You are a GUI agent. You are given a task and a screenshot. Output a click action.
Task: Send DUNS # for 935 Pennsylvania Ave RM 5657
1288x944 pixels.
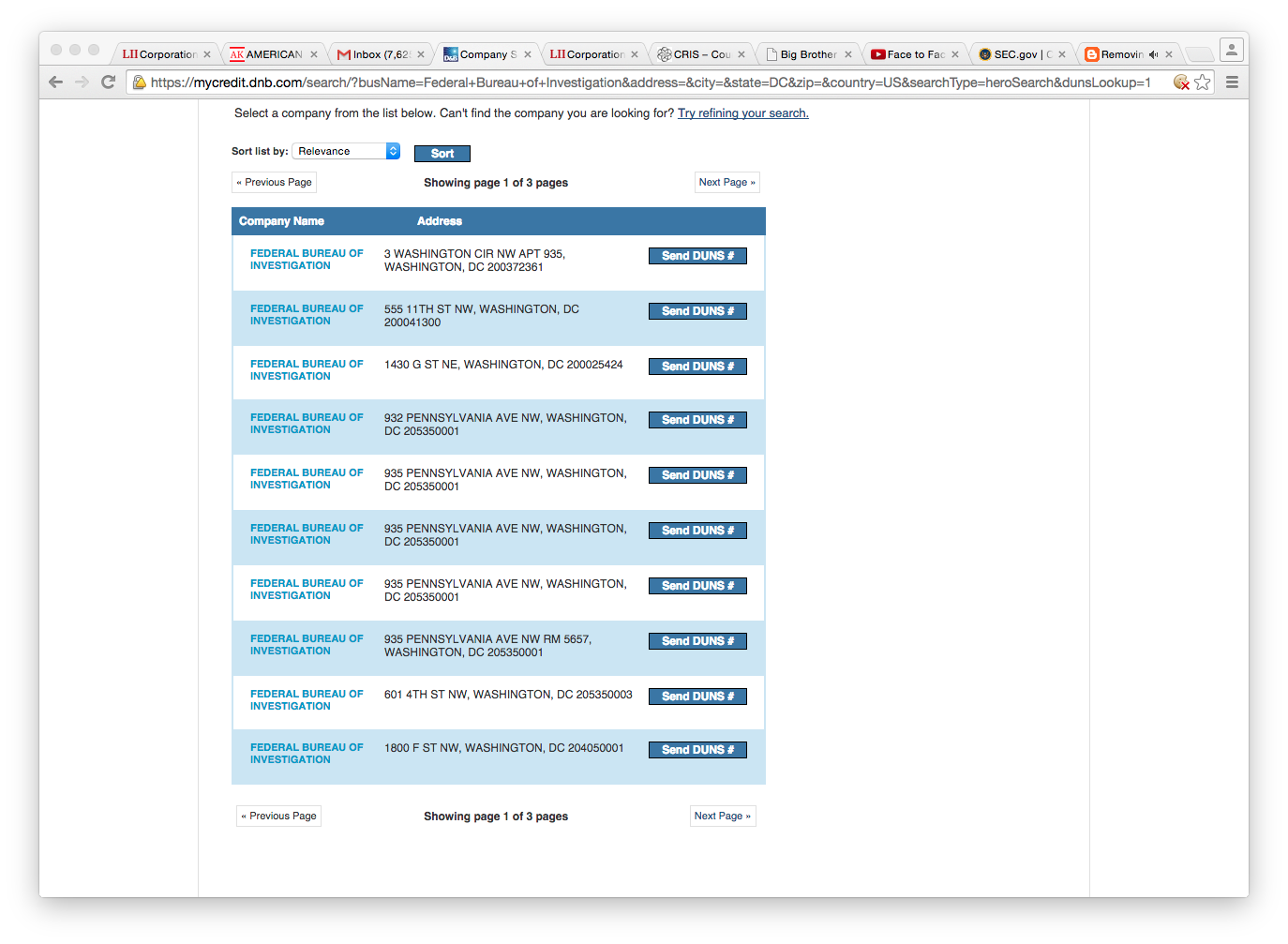click(x=697, y=641)
